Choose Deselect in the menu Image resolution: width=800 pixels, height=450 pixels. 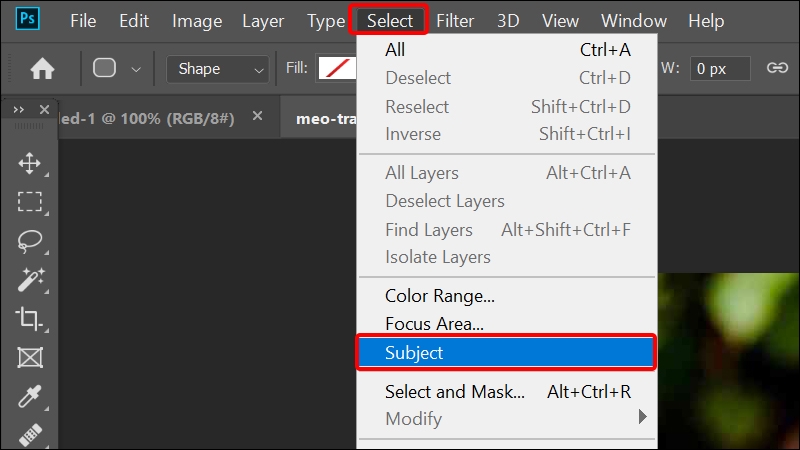point(507,78)
